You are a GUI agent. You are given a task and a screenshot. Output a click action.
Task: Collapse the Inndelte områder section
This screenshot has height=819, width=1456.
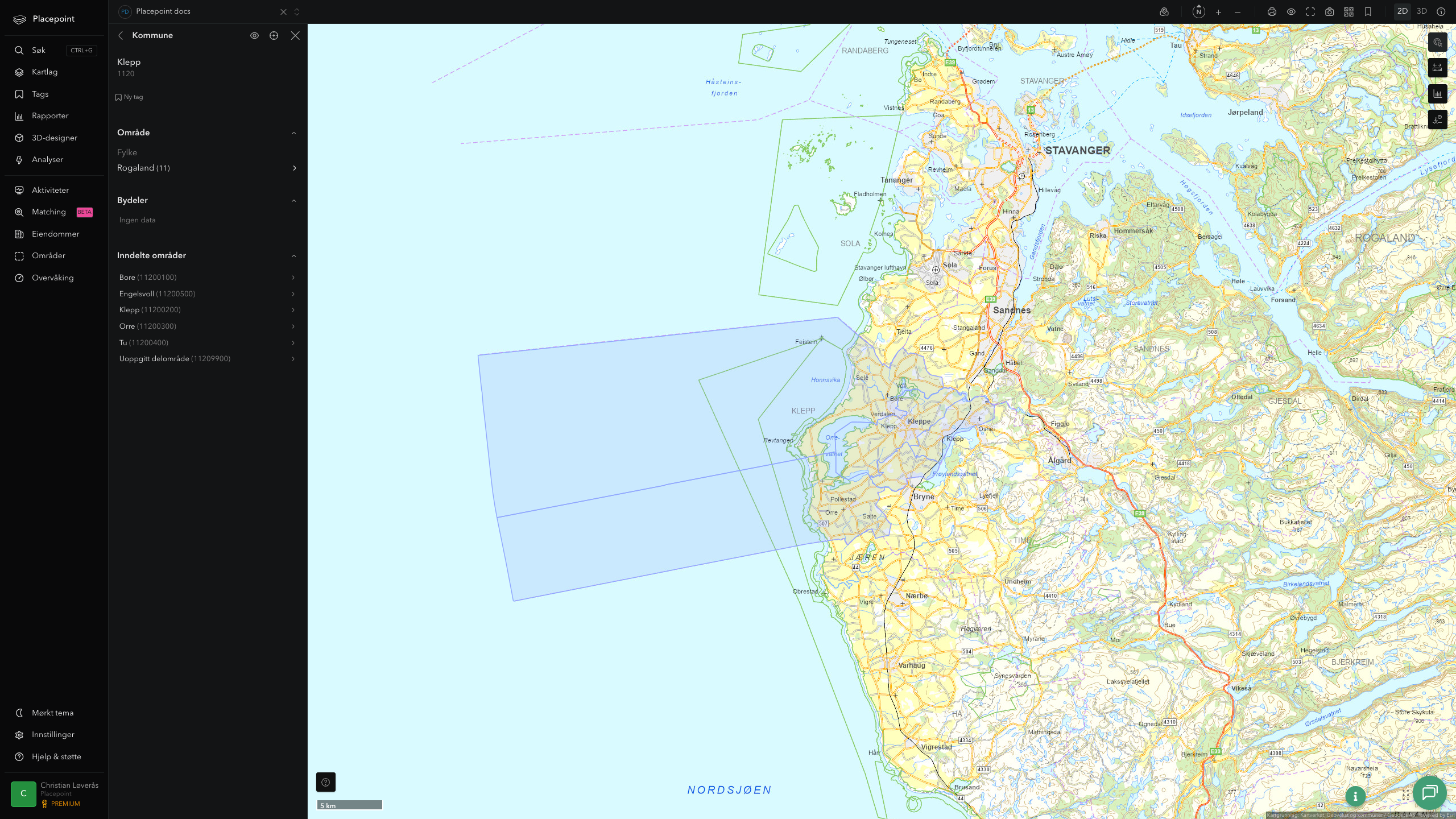click(293, 255)
